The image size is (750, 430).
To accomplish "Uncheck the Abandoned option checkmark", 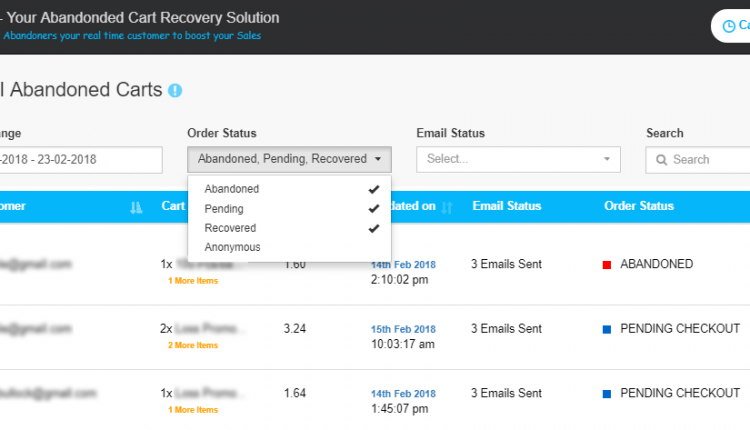I will point(374,189).
